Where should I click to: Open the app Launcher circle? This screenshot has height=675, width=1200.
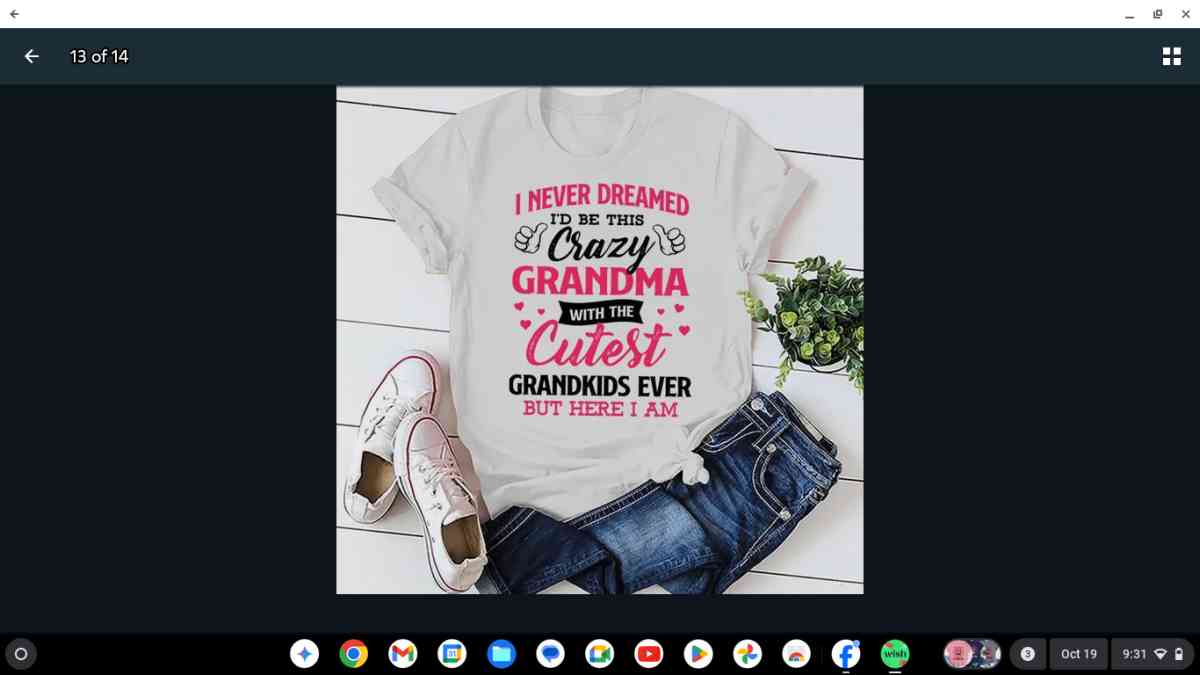click(x=22, y=654)
